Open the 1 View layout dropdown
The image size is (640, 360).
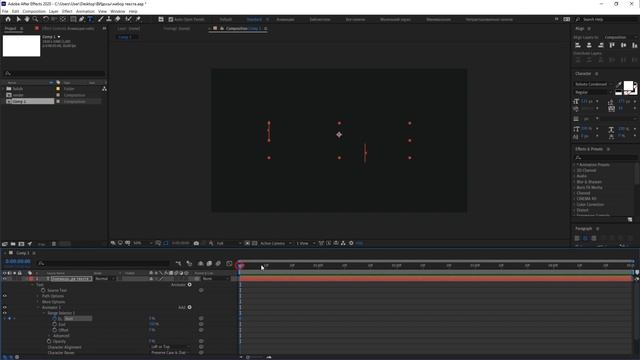(305, 243)
